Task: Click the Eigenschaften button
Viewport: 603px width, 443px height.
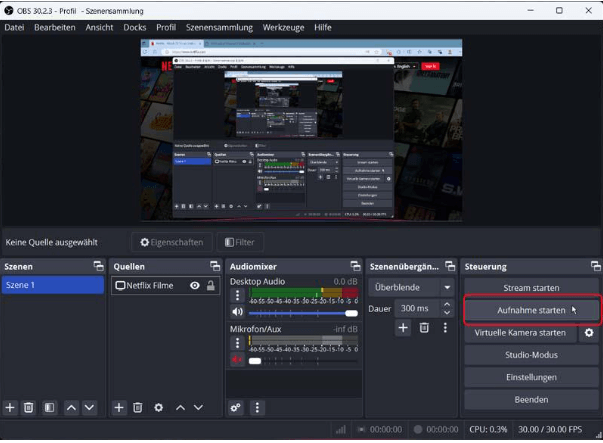Action: coord(172,242)
